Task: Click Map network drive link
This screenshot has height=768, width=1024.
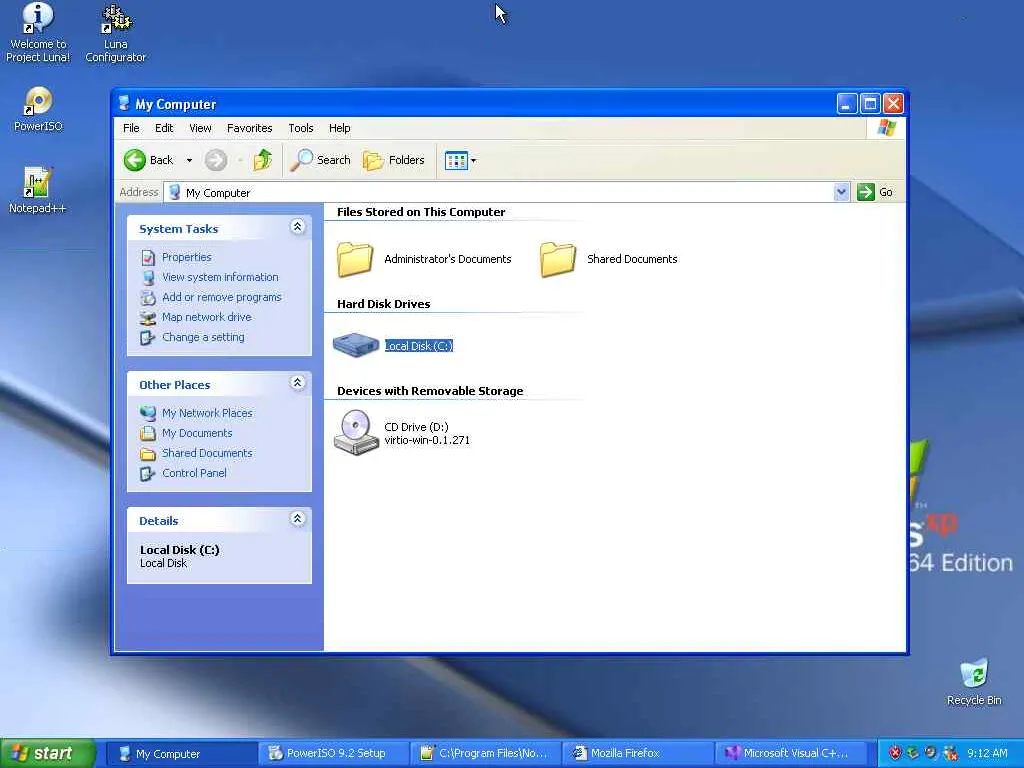Action: pyautogui.click(x=206, y=317)
